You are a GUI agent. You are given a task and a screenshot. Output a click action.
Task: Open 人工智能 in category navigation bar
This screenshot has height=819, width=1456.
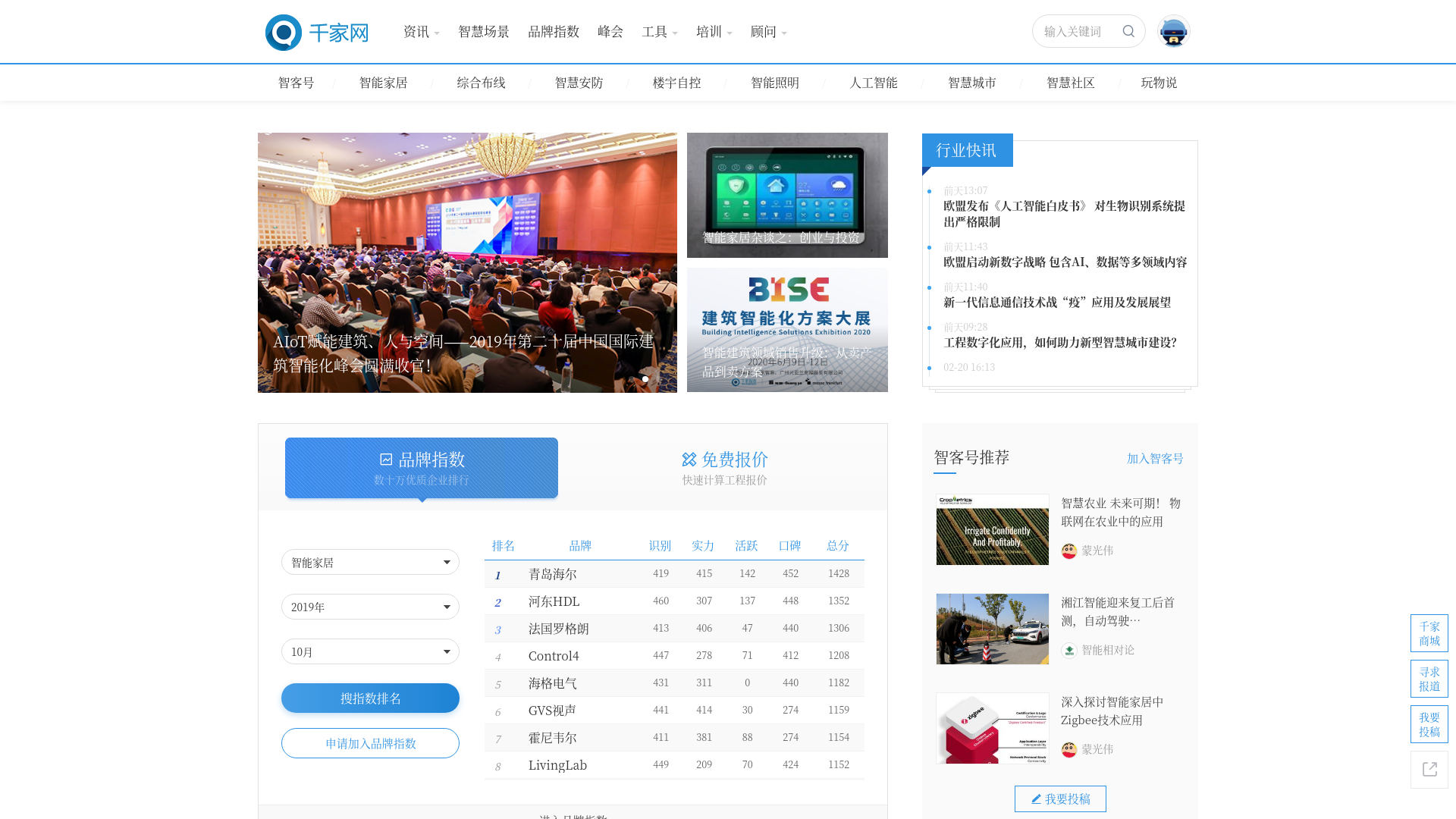[x=874, y=83]
